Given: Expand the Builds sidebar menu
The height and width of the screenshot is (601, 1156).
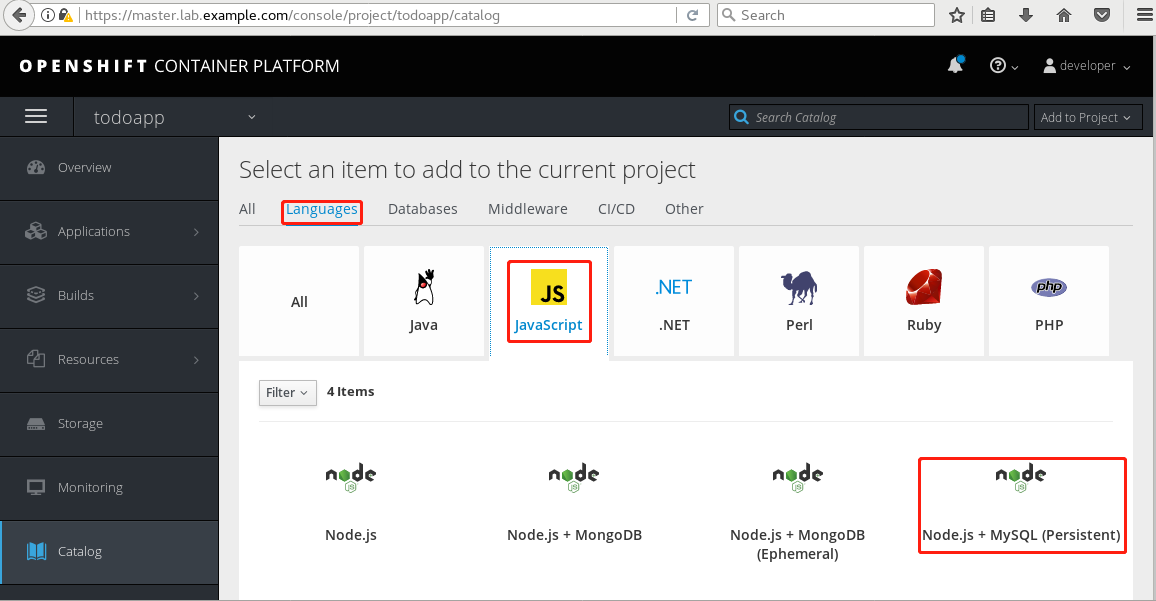Looking at the screenshot, I should (x=109, y=296).
